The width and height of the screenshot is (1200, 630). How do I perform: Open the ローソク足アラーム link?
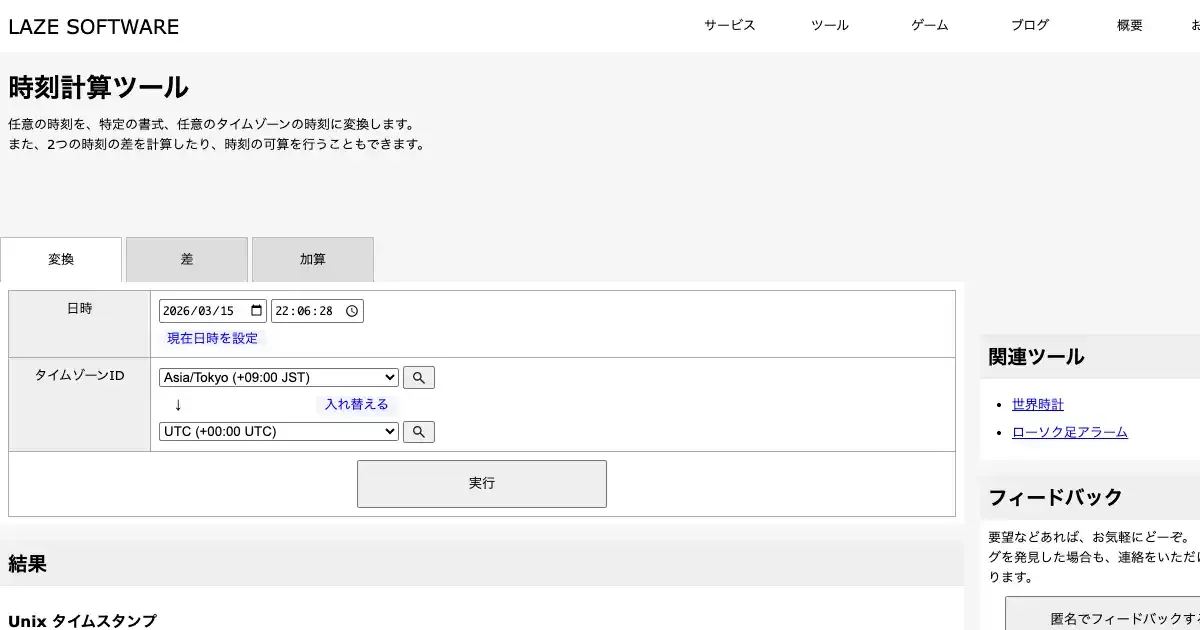[1069, 432]
